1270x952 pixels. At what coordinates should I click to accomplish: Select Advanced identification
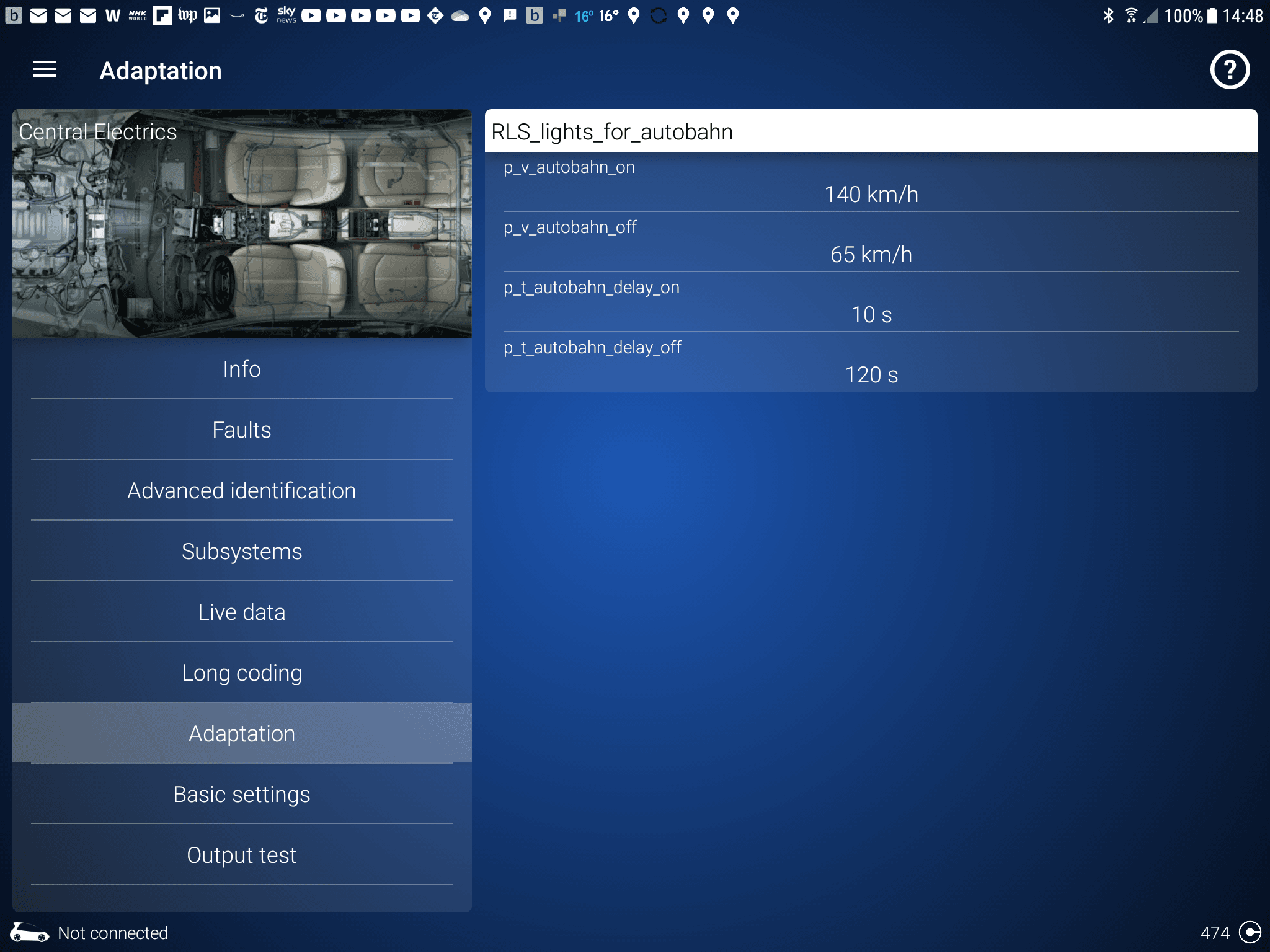coord(242,491)
